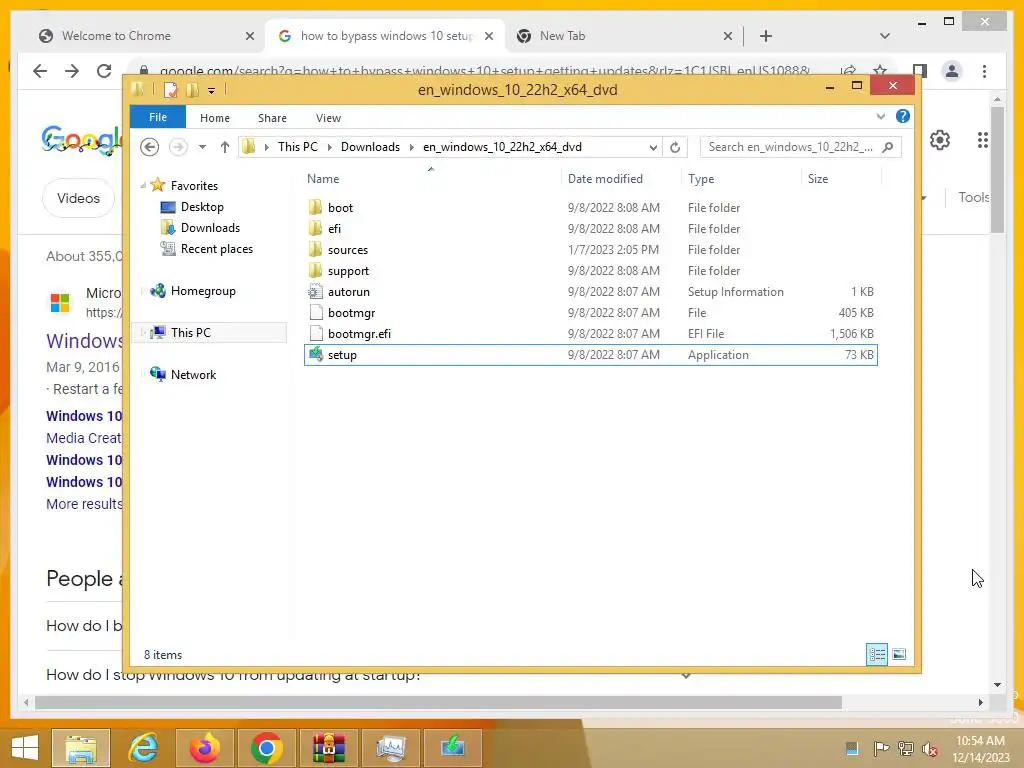Screen dimensions: 1024x768
Task: Filter Google results by Videos
Action: pyautogui.click(x=78, y=198)
